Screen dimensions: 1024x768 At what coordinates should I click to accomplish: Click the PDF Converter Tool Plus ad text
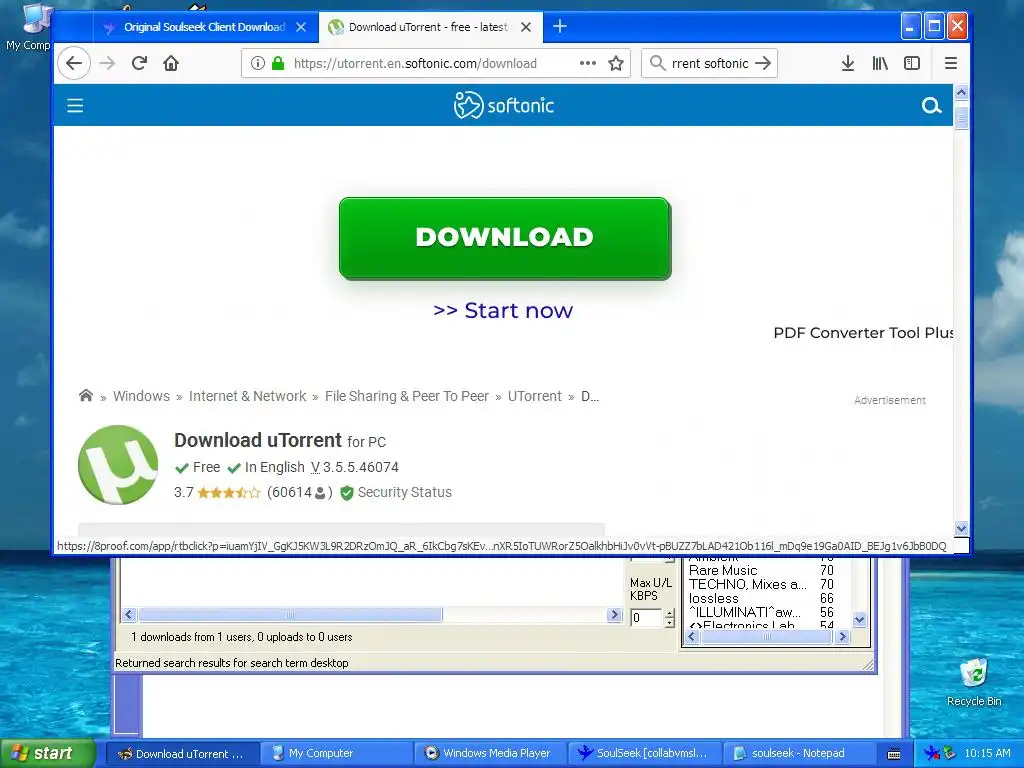[863, 333]
